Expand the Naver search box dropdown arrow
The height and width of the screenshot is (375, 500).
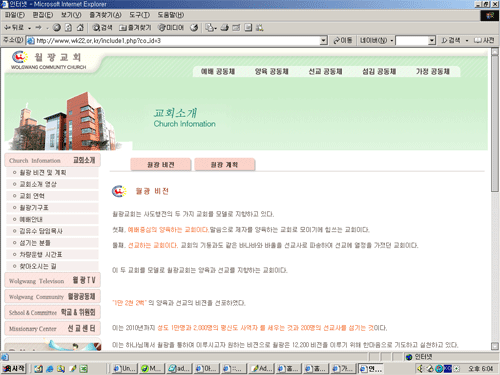432,41
